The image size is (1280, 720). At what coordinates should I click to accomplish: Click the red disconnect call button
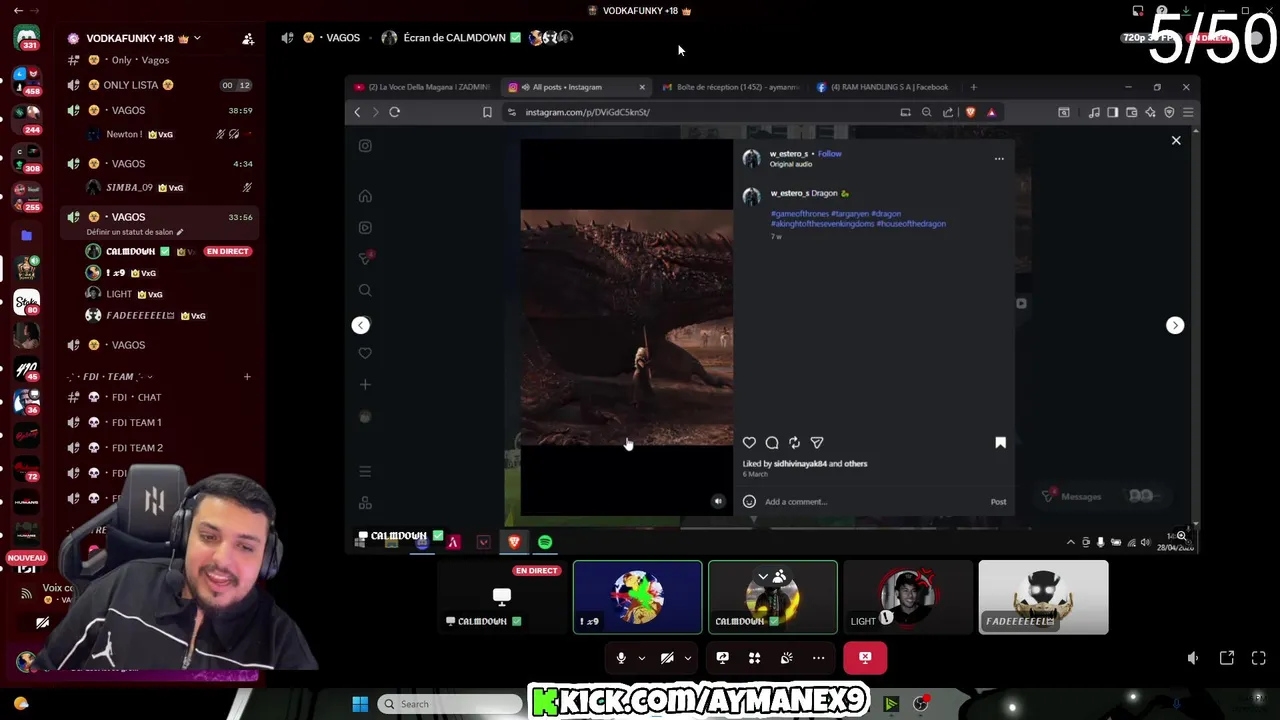tap(865, 658)
